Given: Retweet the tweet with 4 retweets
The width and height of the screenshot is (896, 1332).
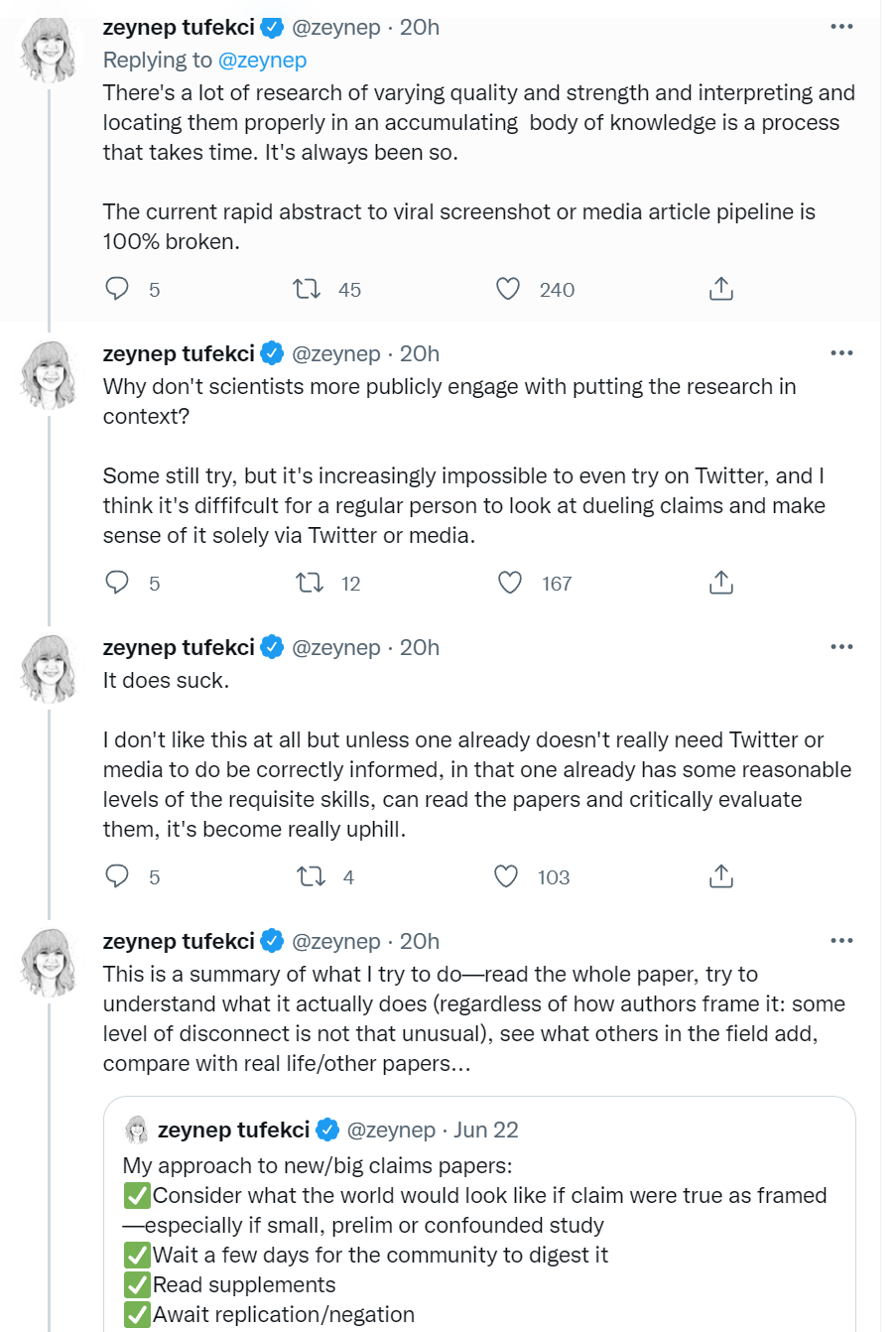Looking at the screenshot, I should coord(310,876).
